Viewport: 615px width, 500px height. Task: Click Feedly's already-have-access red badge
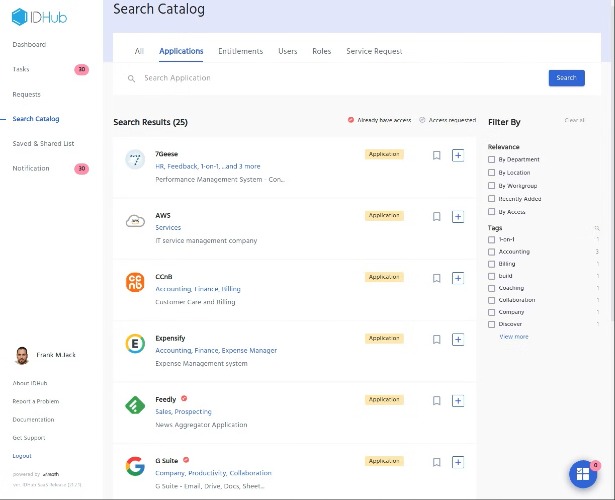(x=184, y=398)
